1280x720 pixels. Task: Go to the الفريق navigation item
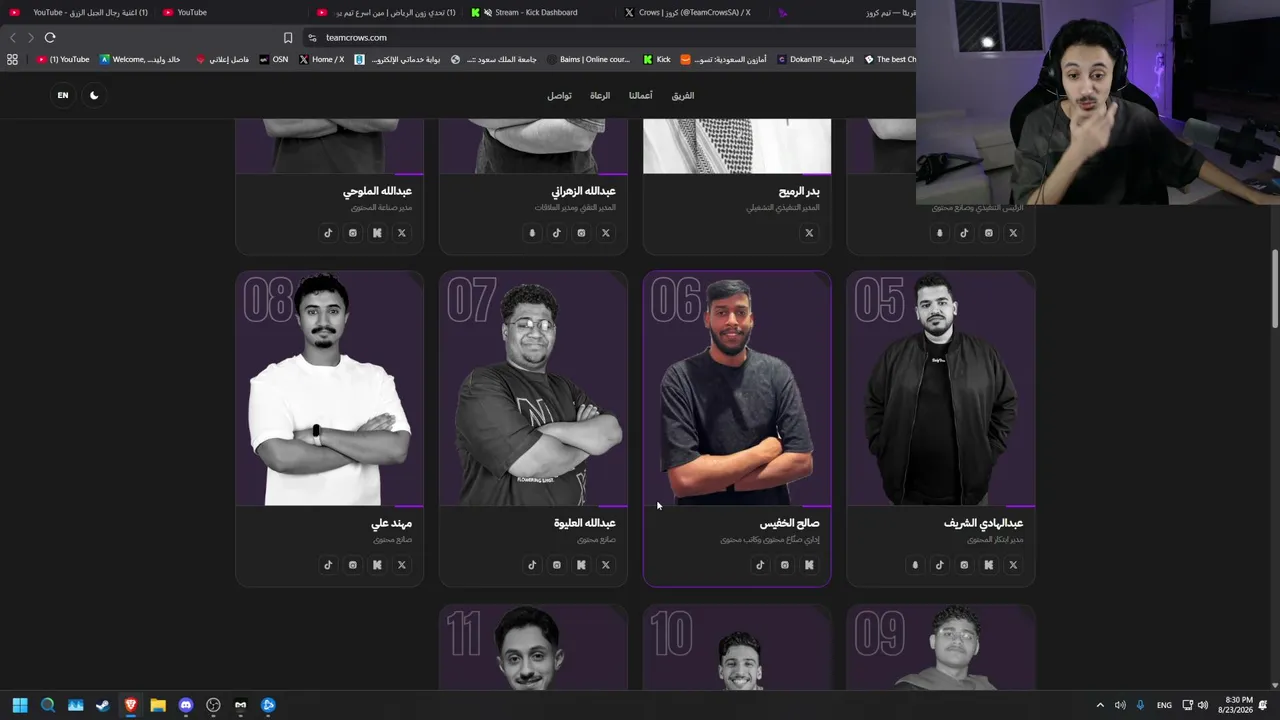click(x=683, y=96)
